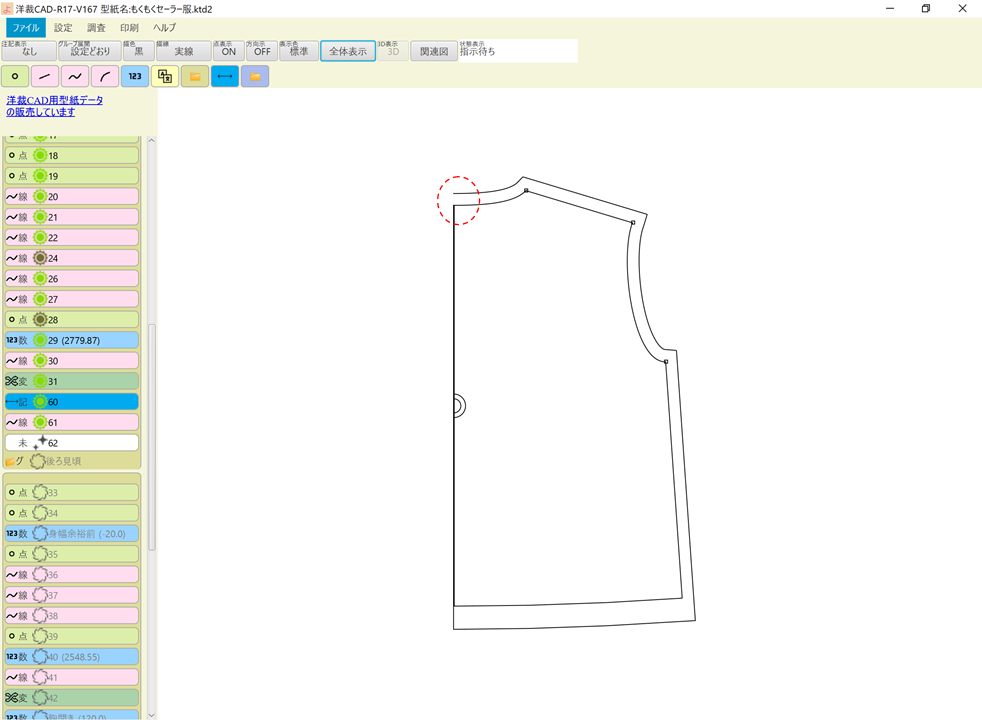This screenshot has width=982, height=720.
Task: Click the dashed gear on transform 42
Action: coord(40,697)
